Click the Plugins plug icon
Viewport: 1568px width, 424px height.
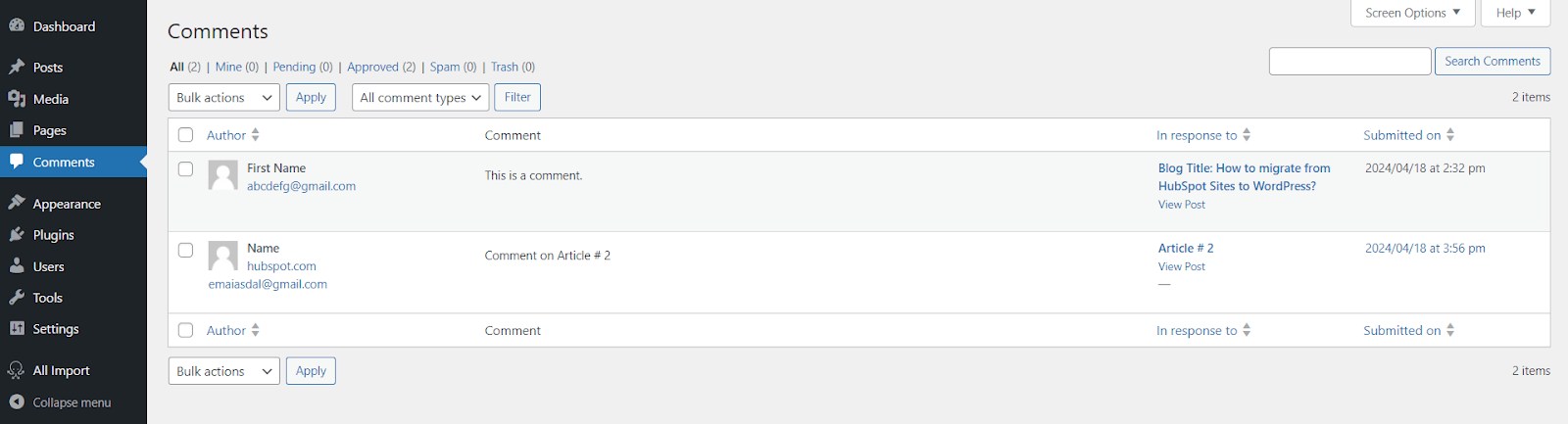(17, 235)
